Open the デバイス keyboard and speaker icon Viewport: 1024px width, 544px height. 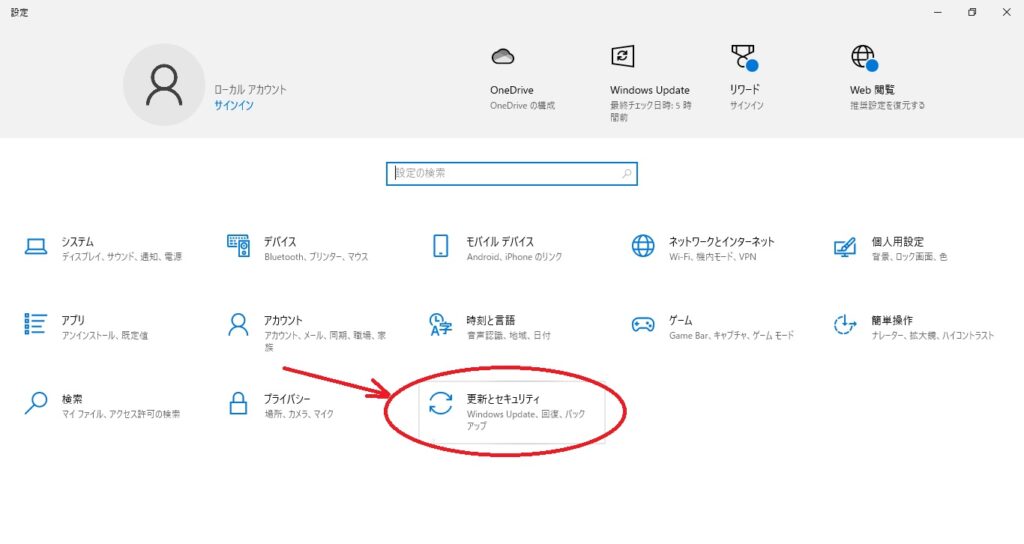[x=238, y=246]
